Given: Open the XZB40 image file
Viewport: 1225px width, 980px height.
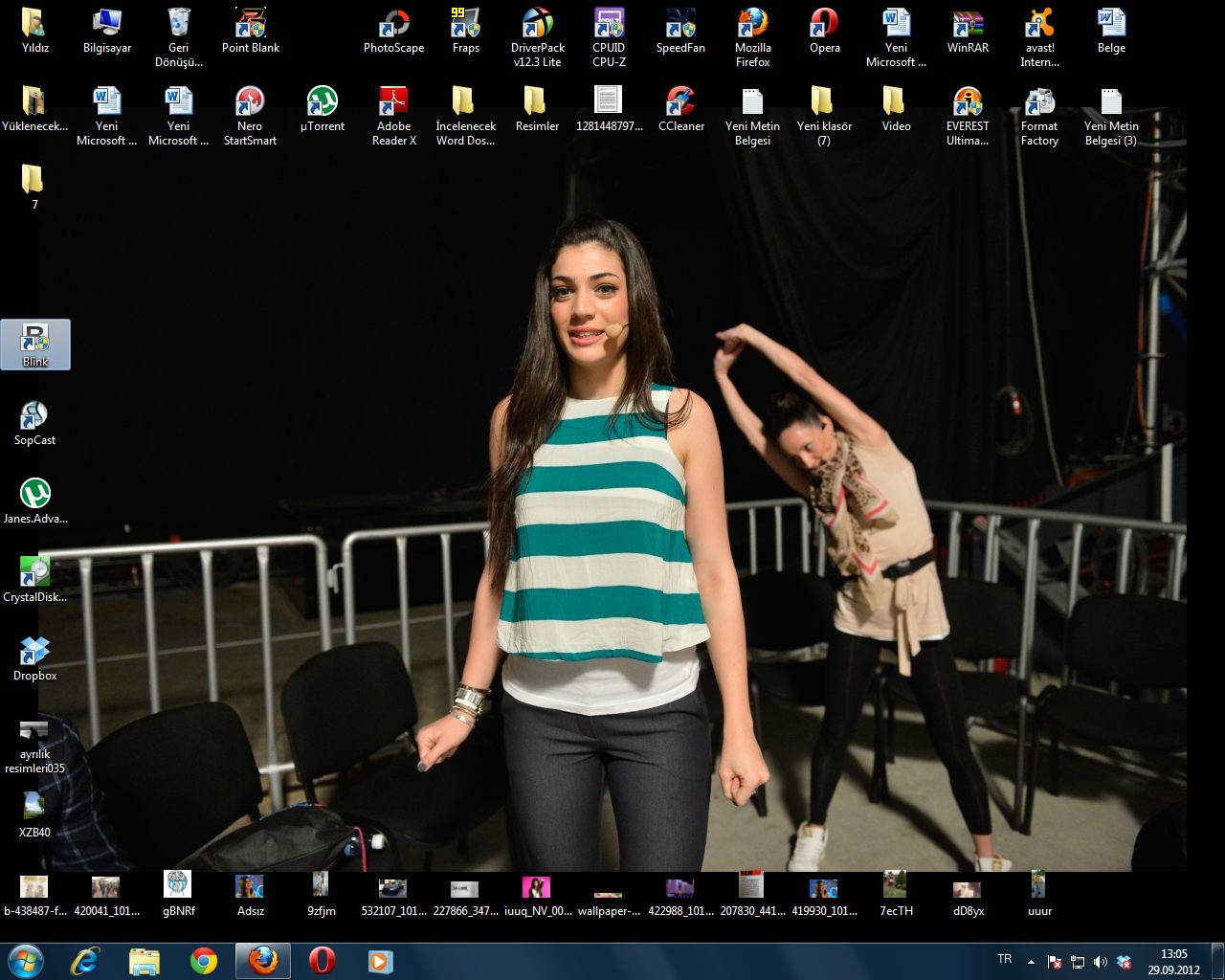Looking at the screenshot, I should 34,814.
